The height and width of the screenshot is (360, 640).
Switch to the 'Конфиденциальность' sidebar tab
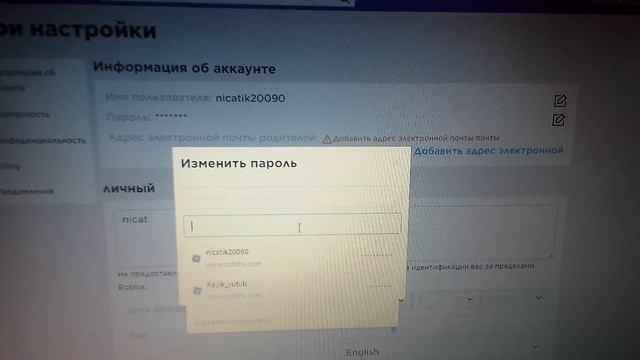[43, 140]
